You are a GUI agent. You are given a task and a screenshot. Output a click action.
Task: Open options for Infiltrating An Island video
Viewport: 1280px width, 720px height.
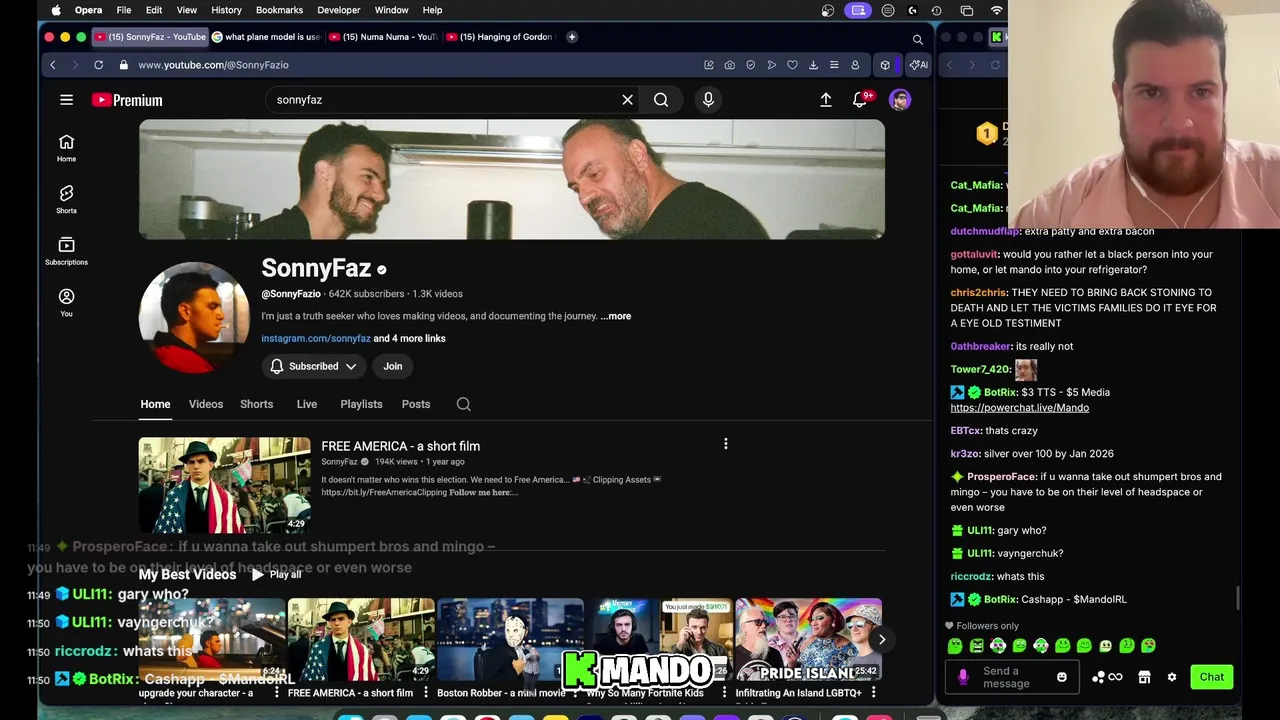873,692
